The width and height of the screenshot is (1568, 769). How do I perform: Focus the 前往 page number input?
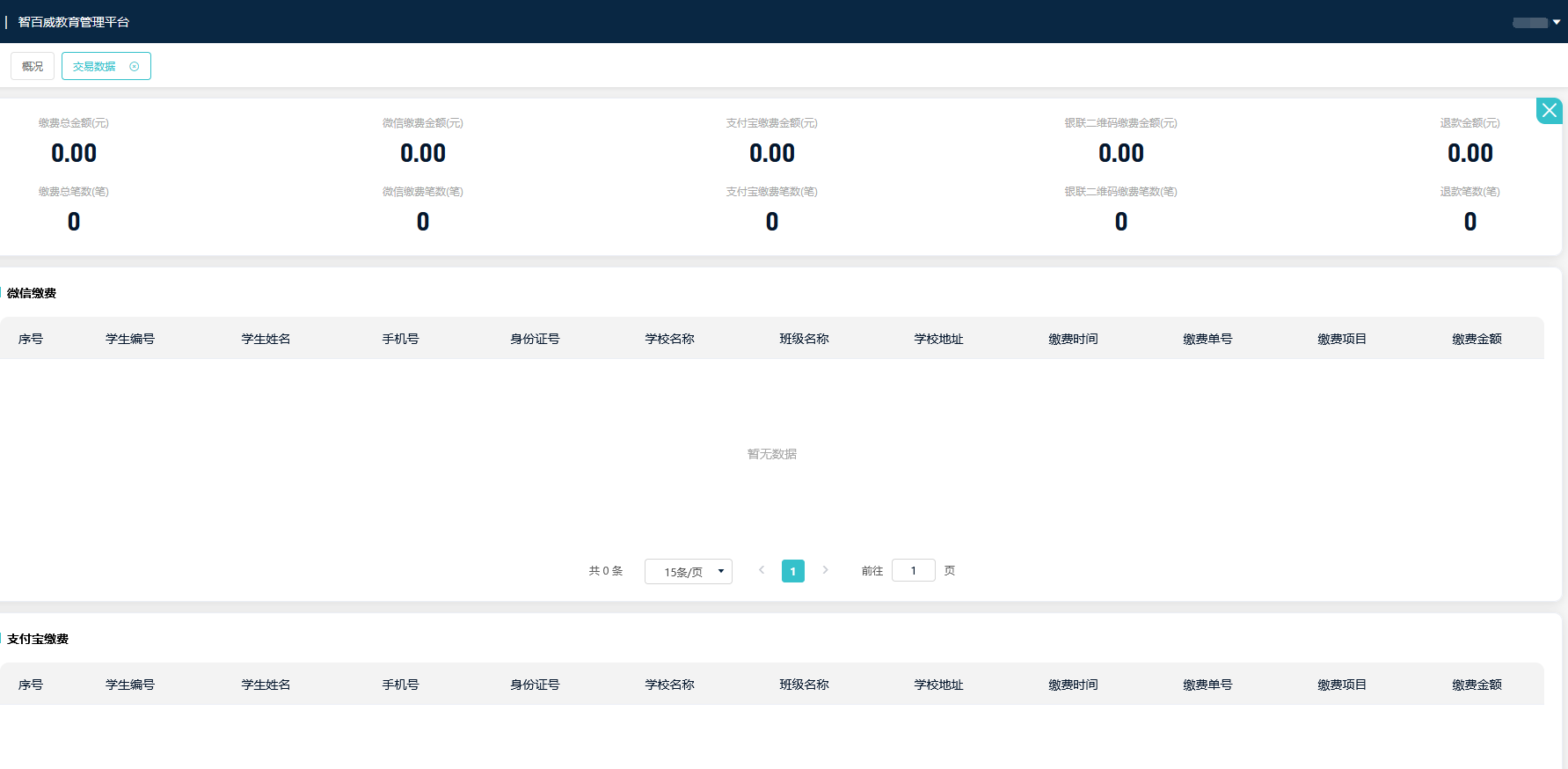(914, 570)
